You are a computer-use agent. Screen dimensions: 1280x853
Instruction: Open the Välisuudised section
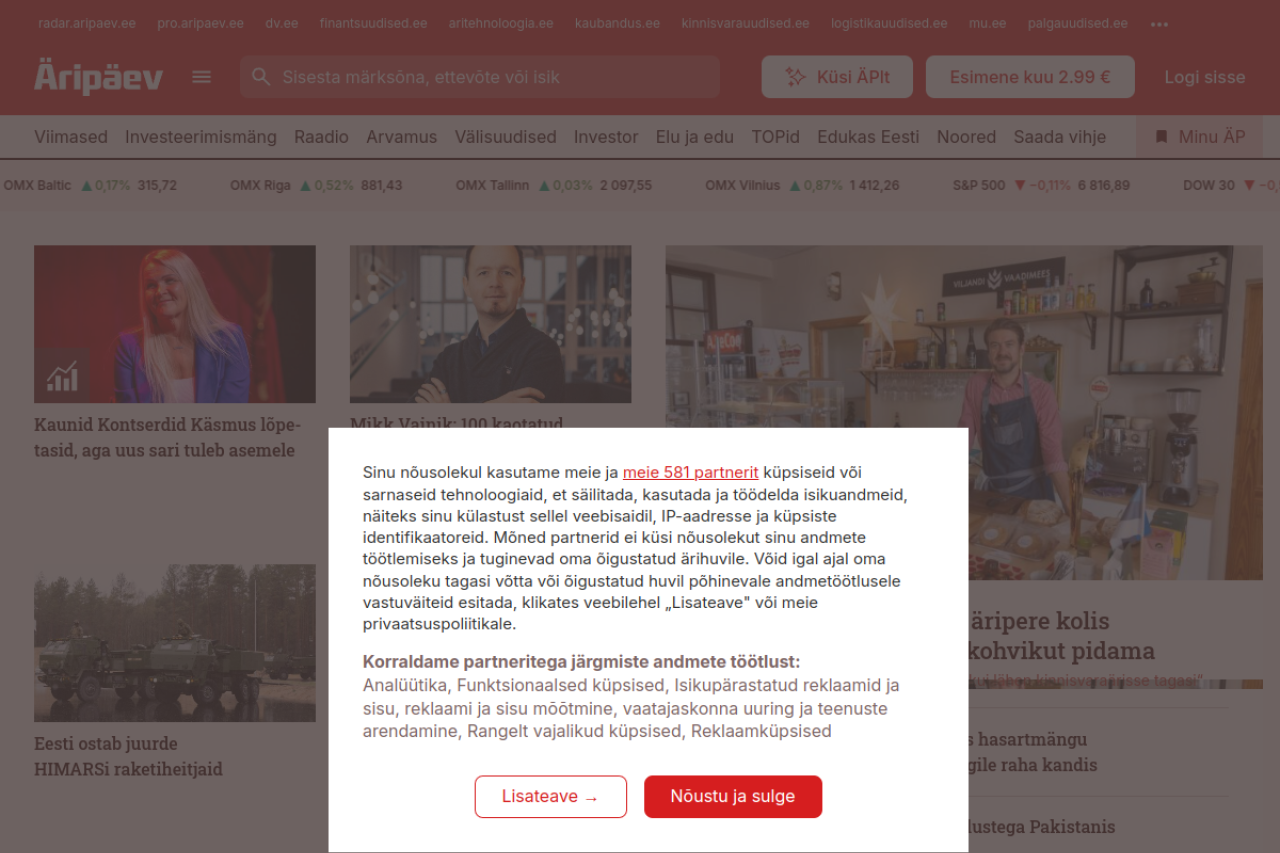pos(506,137)
